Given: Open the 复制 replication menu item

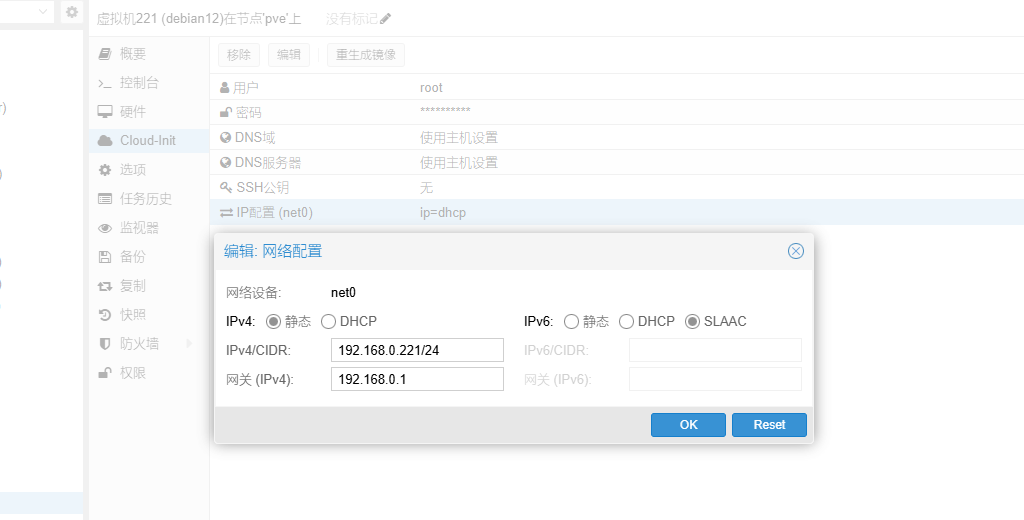Looking at the screenshot, I should tap(149, 286).
